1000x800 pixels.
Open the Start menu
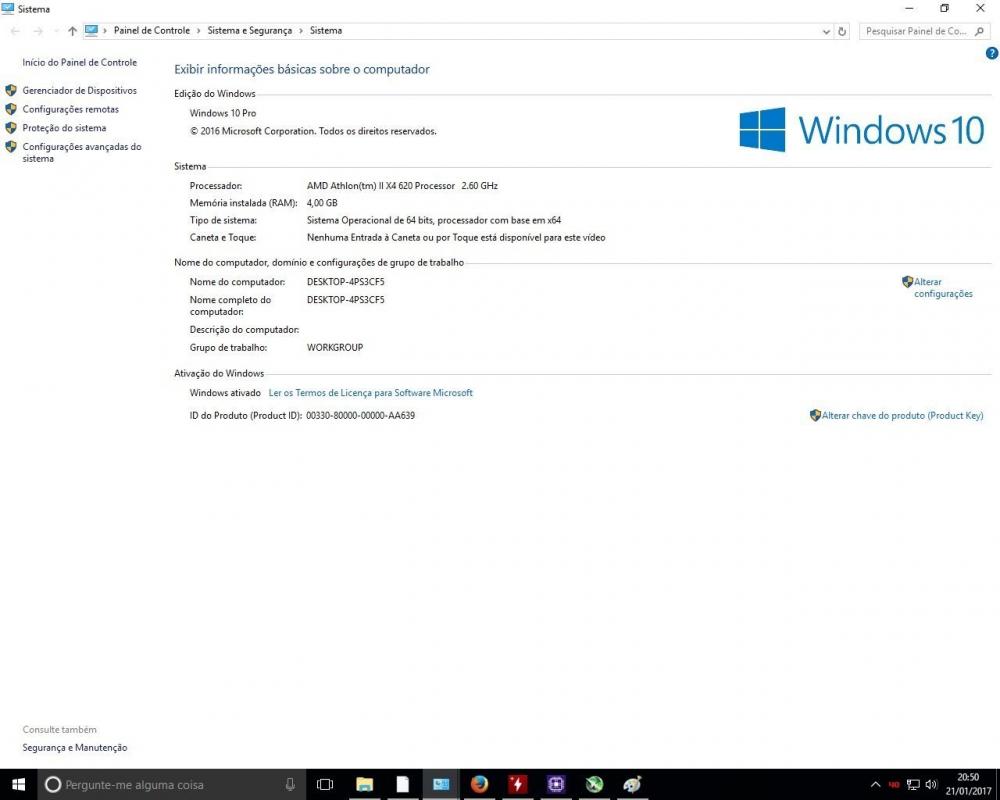pos(16,784)
